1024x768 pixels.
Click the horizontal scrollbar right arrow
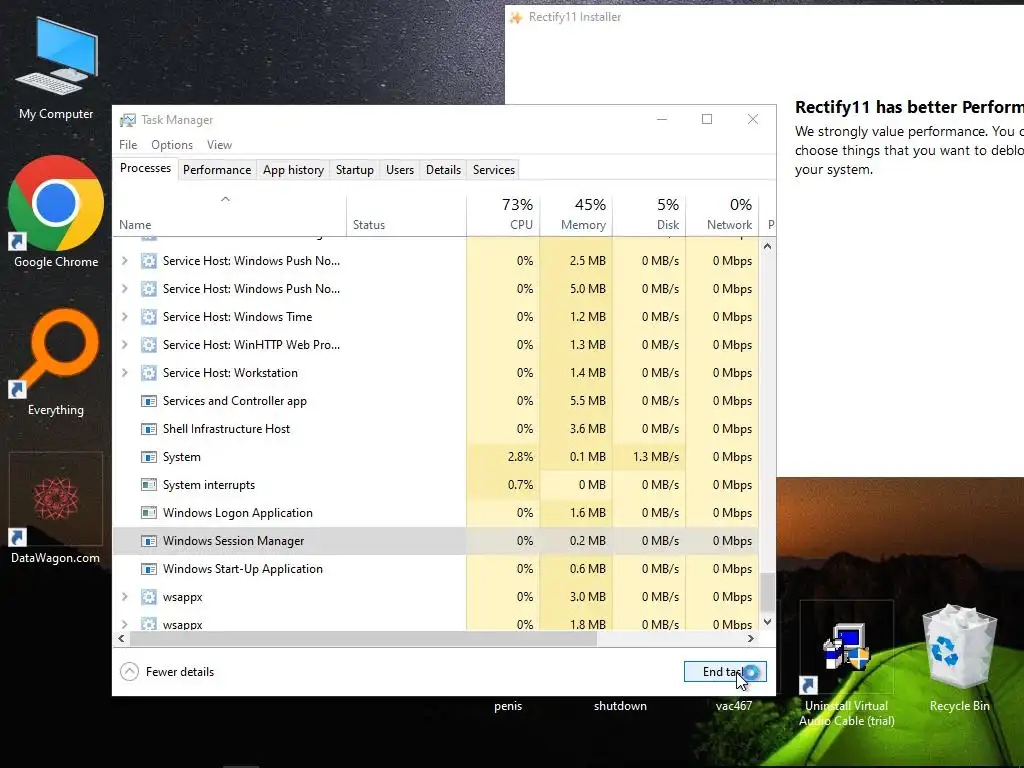(751, 639)
